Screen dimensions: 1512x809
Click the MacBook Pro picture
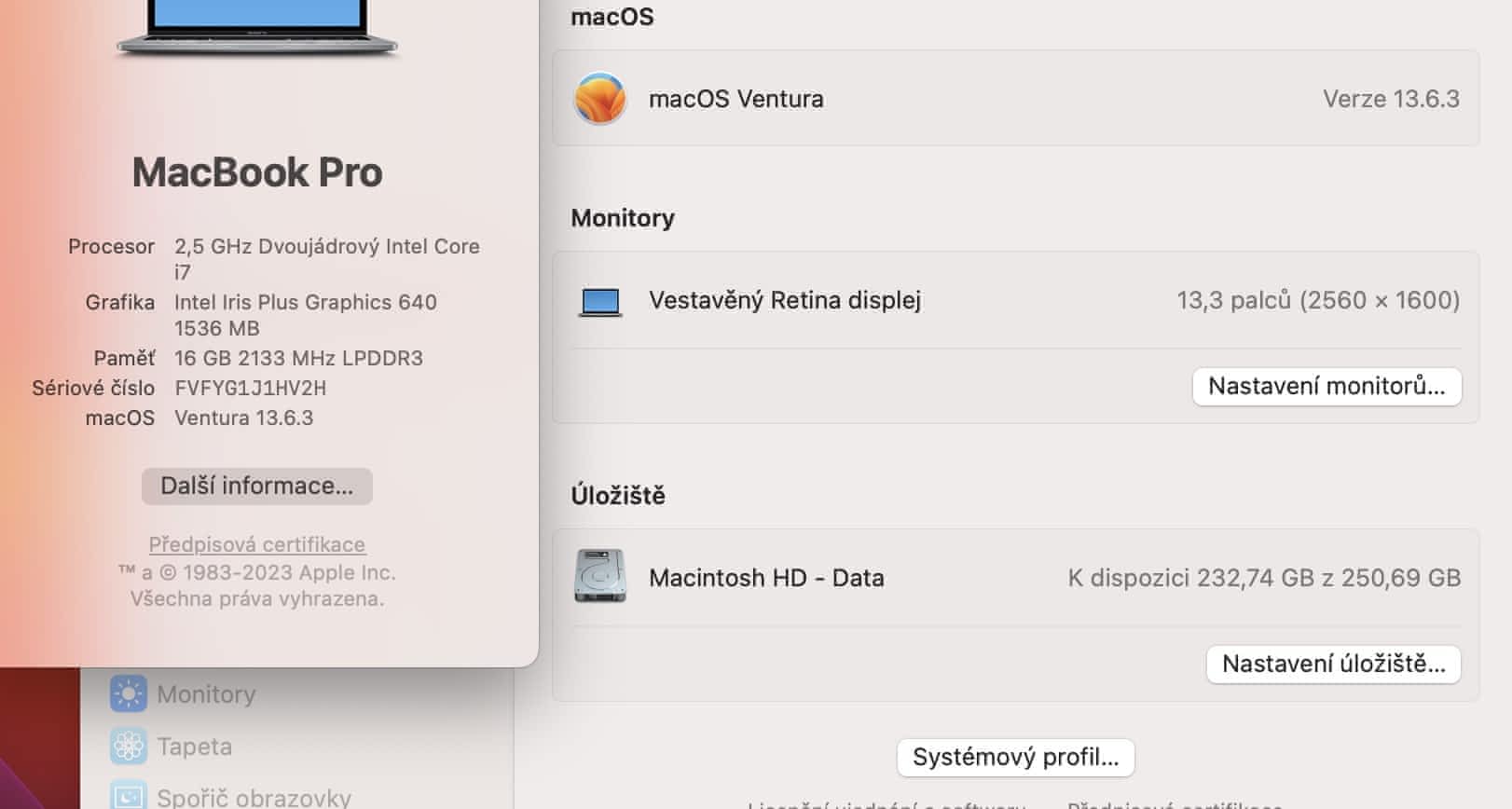point(257,28)
